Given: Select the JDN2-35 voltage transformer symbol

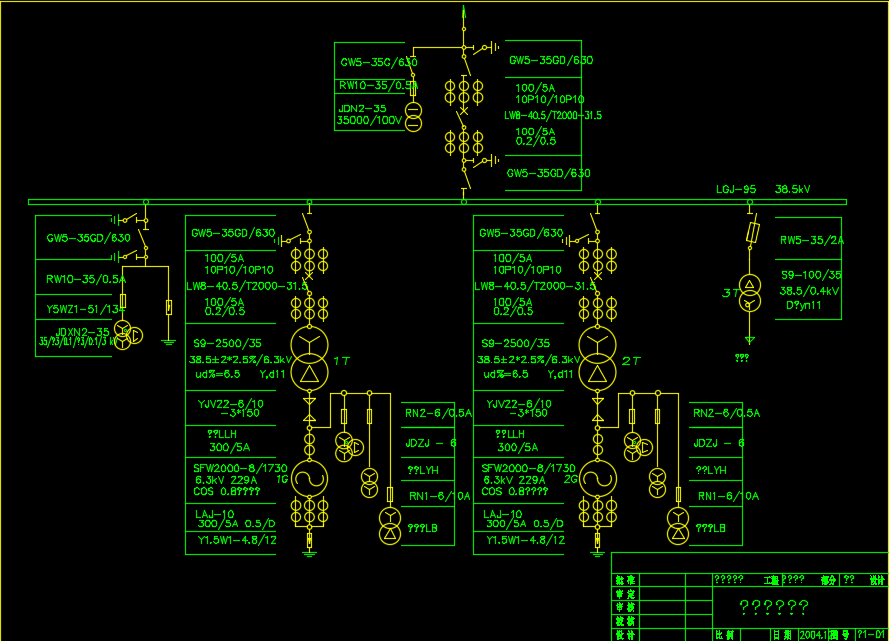Looking at the screenshot, I should click(x=413, y=116).
